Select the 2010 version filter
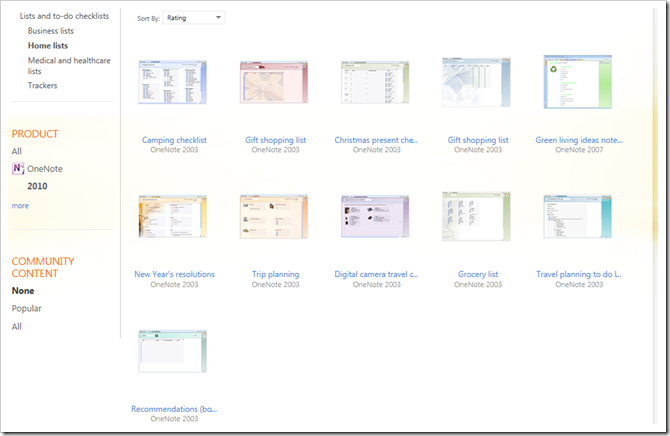This screenshot has height=436, width=670. (37, 186)
